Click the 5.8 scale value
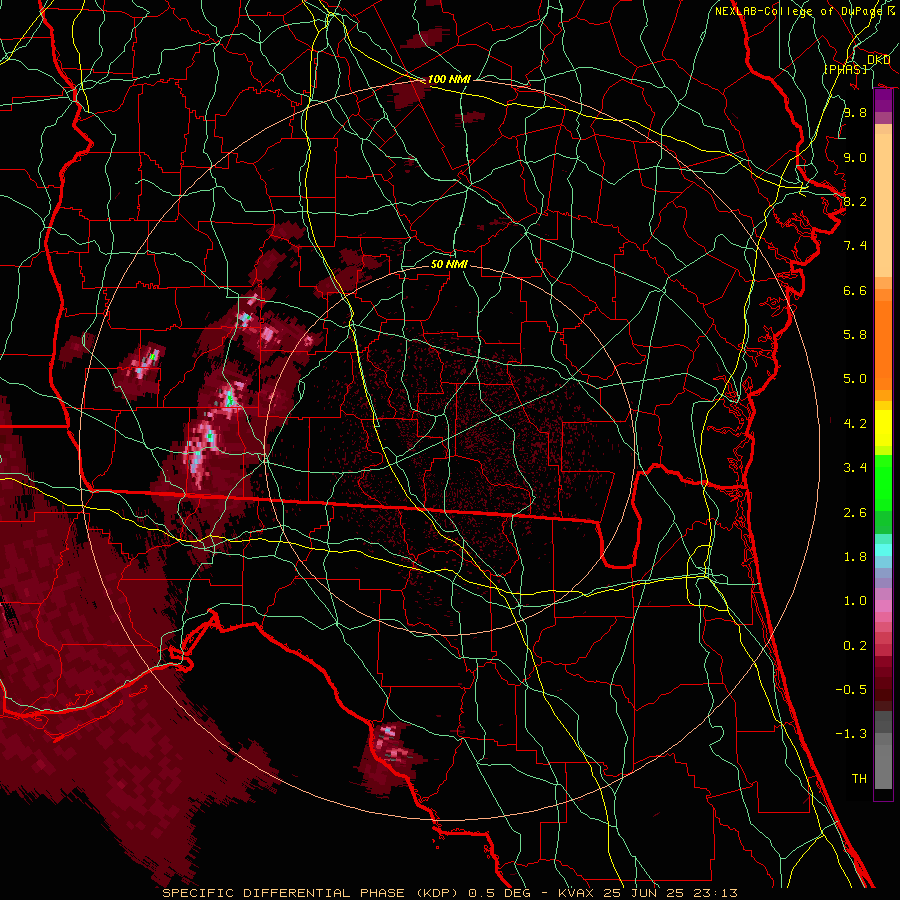This screenshot has width=900, height=900. tap(855, 335)
